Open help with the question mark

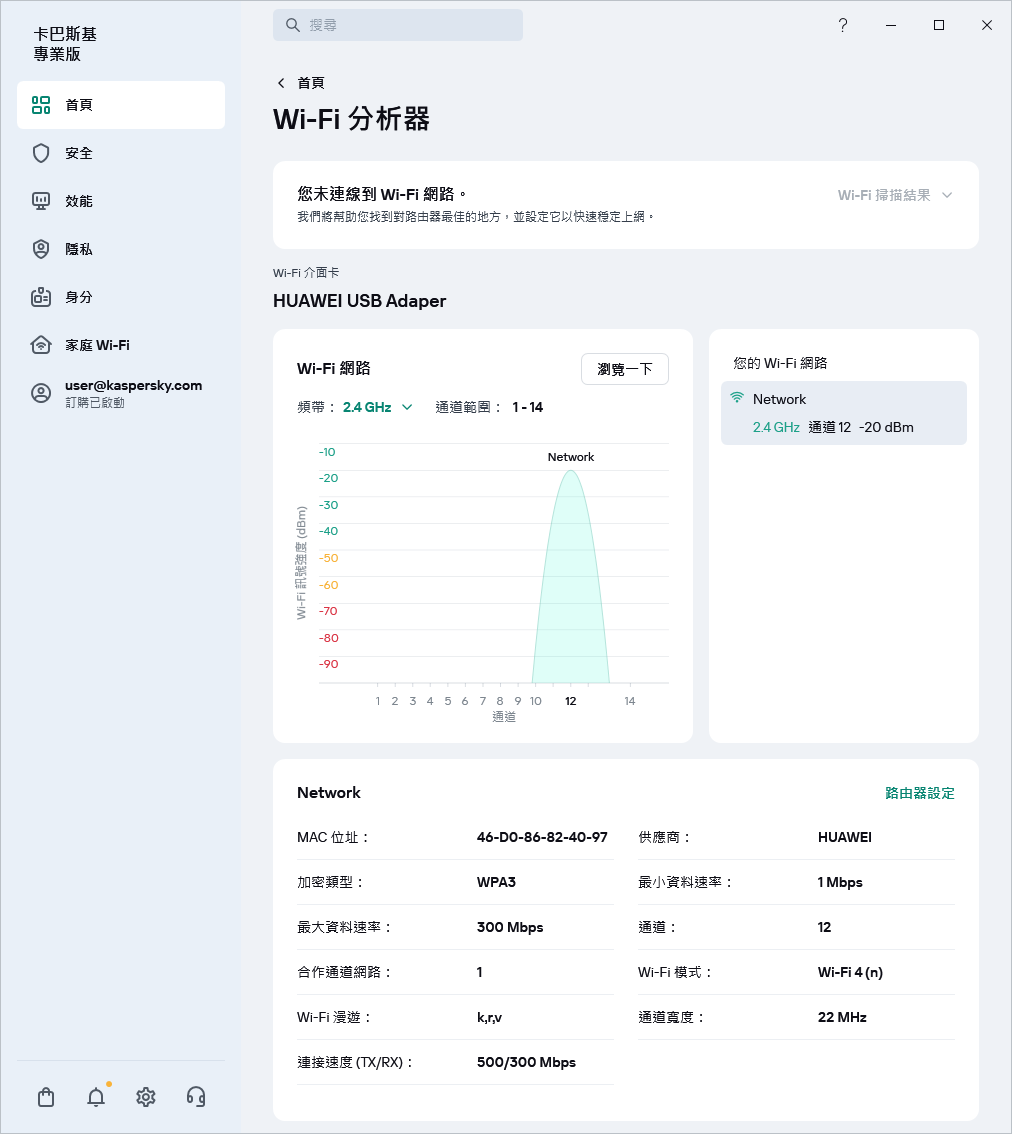point(842,25)
